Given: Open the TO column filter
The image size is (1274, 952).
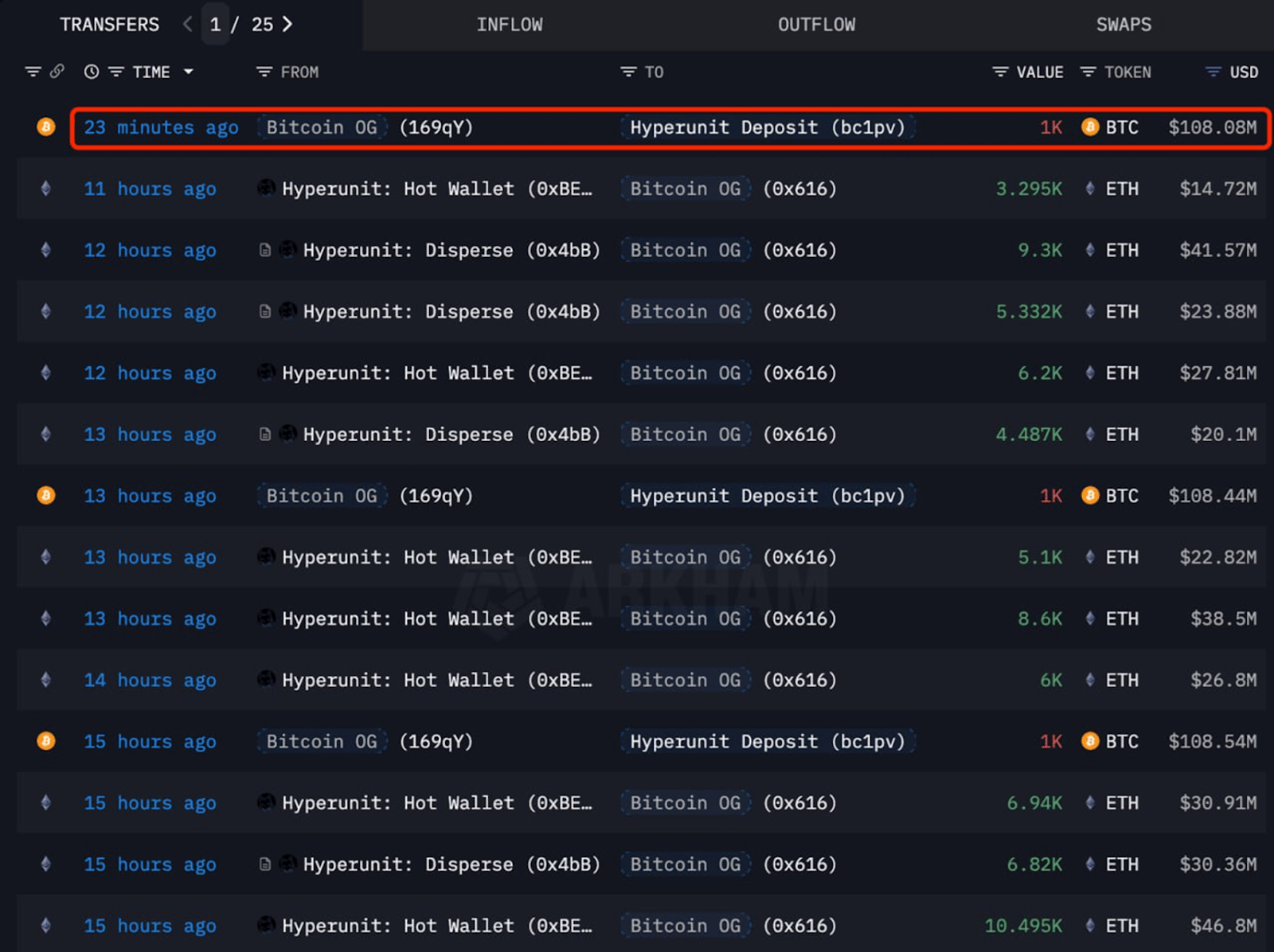Looking at the screenshot, I should tap(628, 72).
